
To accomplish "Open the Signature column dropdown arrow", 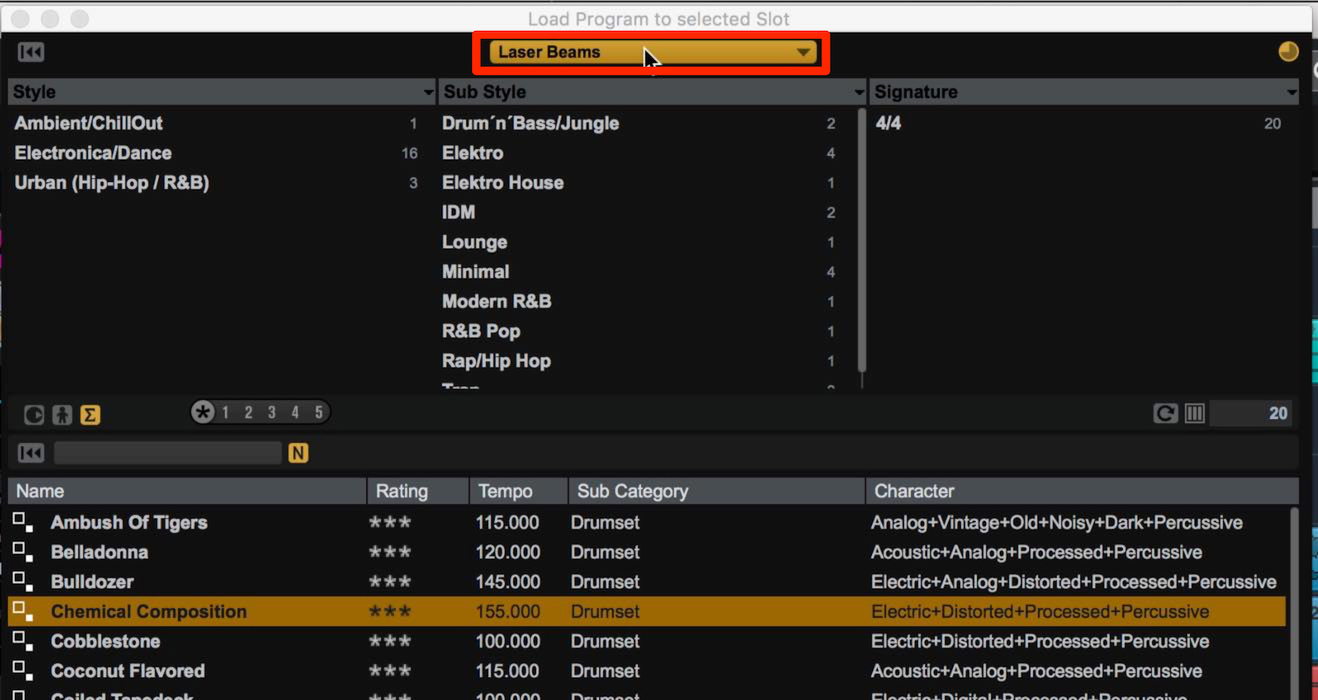I will tap(1291, 93).
